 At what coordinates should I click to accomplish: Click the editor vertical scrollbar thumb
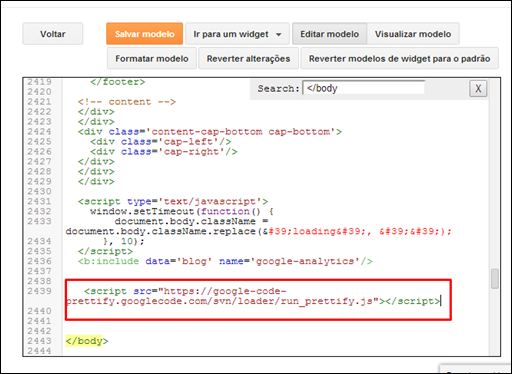point(495,279)
